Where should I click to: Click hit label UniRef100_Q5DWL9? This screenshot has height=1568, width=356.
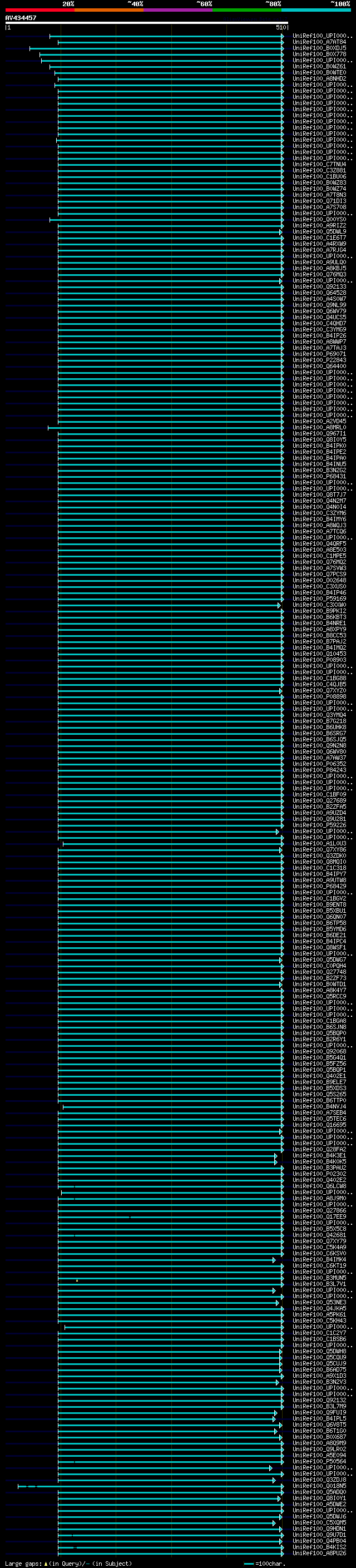[319, 231]
